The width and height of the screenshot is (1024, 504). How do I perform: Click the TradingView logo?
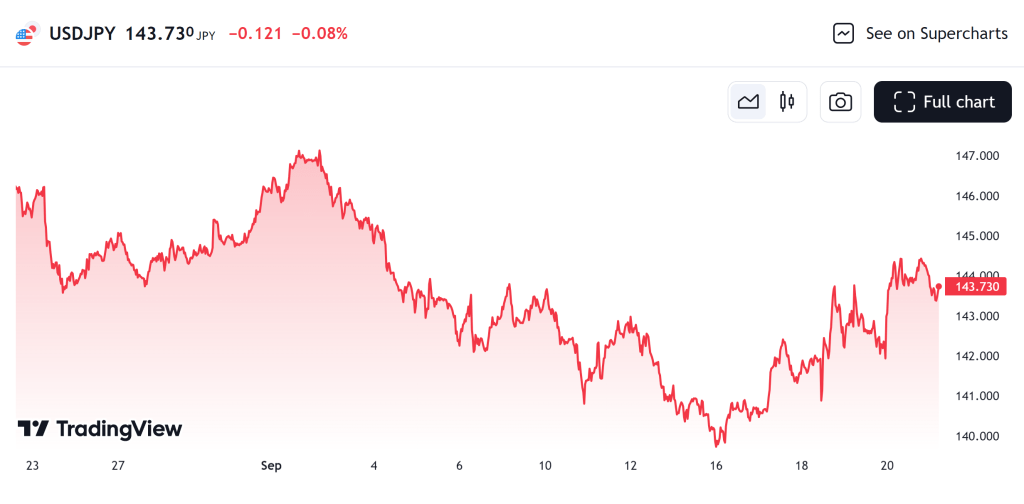pyautogui.click(x=100, y=429)
